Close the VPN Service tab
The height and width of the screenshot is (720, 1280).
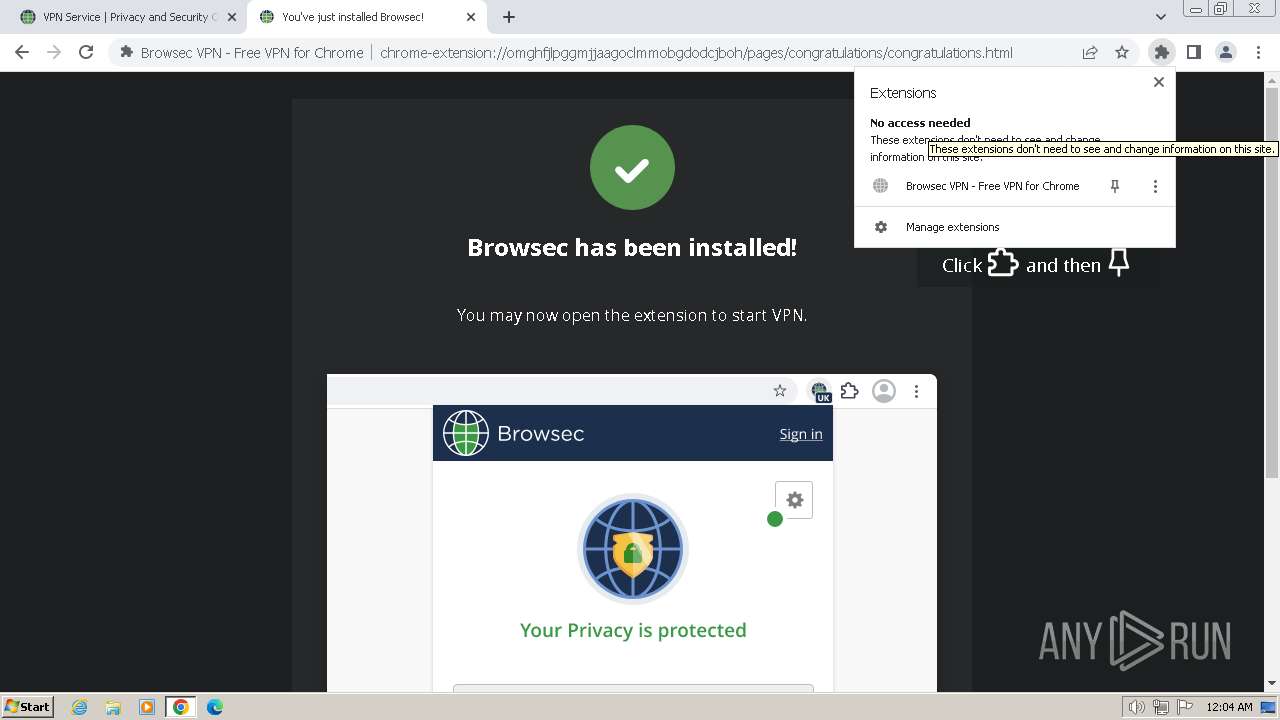[231, 17]
